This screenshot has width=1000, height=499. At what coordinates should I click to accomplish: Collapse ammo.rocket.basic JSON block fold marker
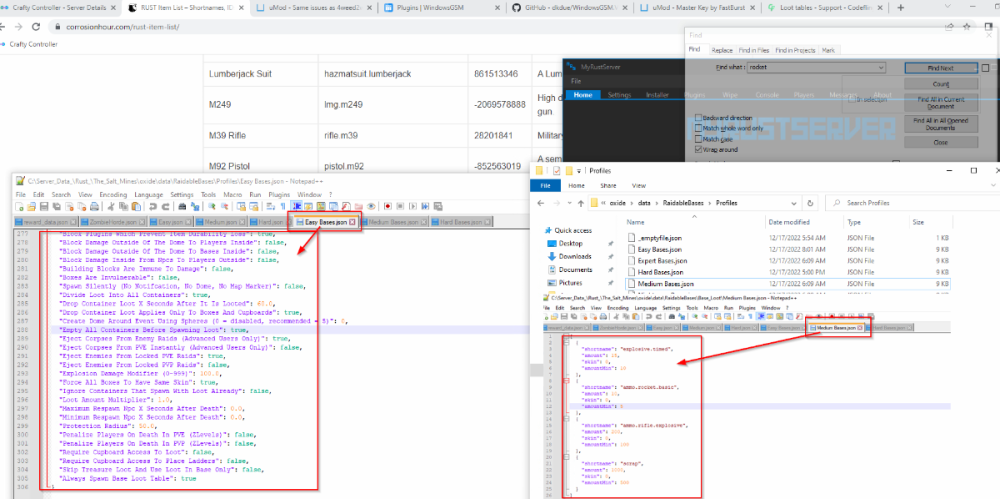(566, 381)
